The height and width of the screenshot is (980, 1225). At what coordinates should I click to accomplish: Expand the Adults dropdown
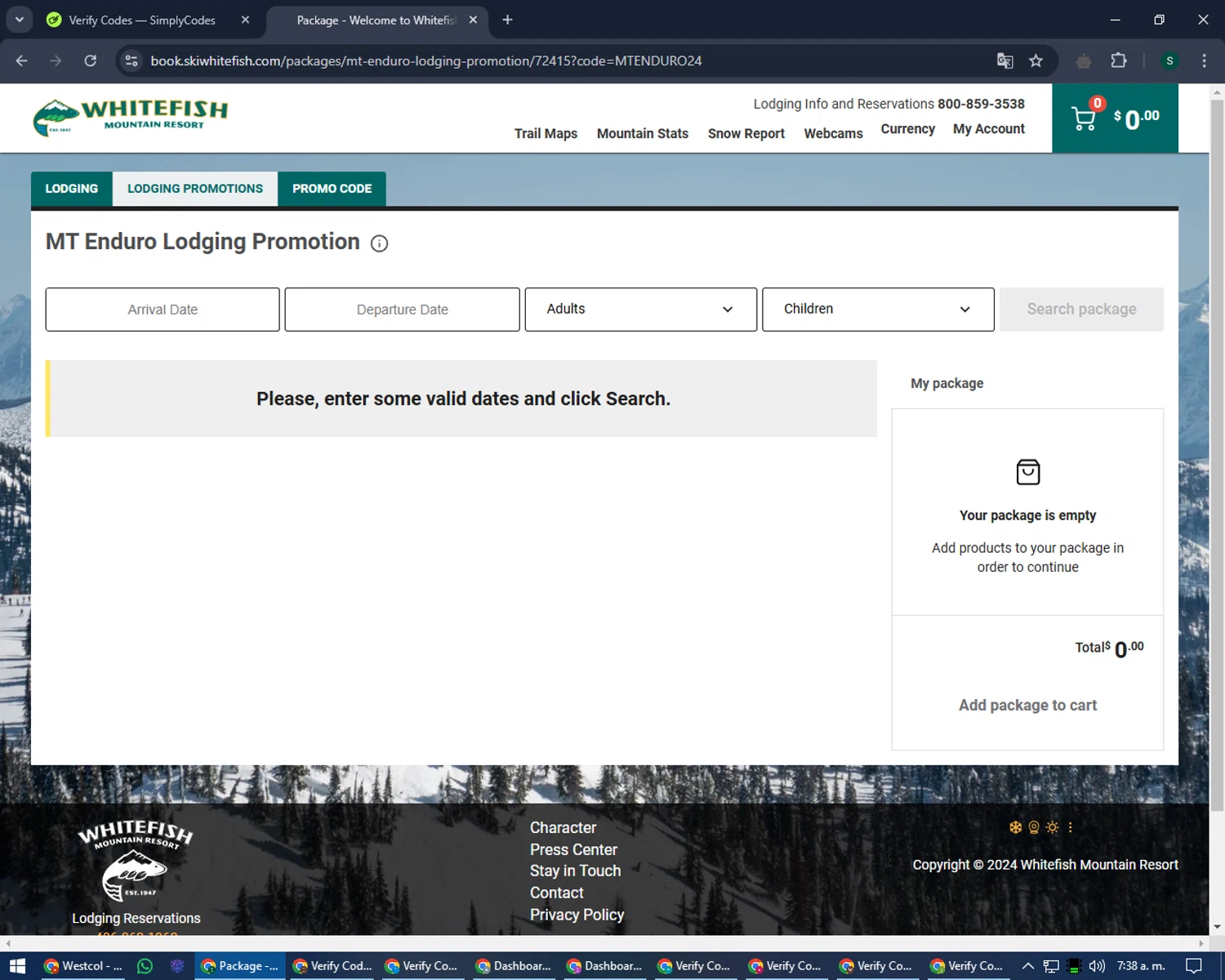coord(640,310)
